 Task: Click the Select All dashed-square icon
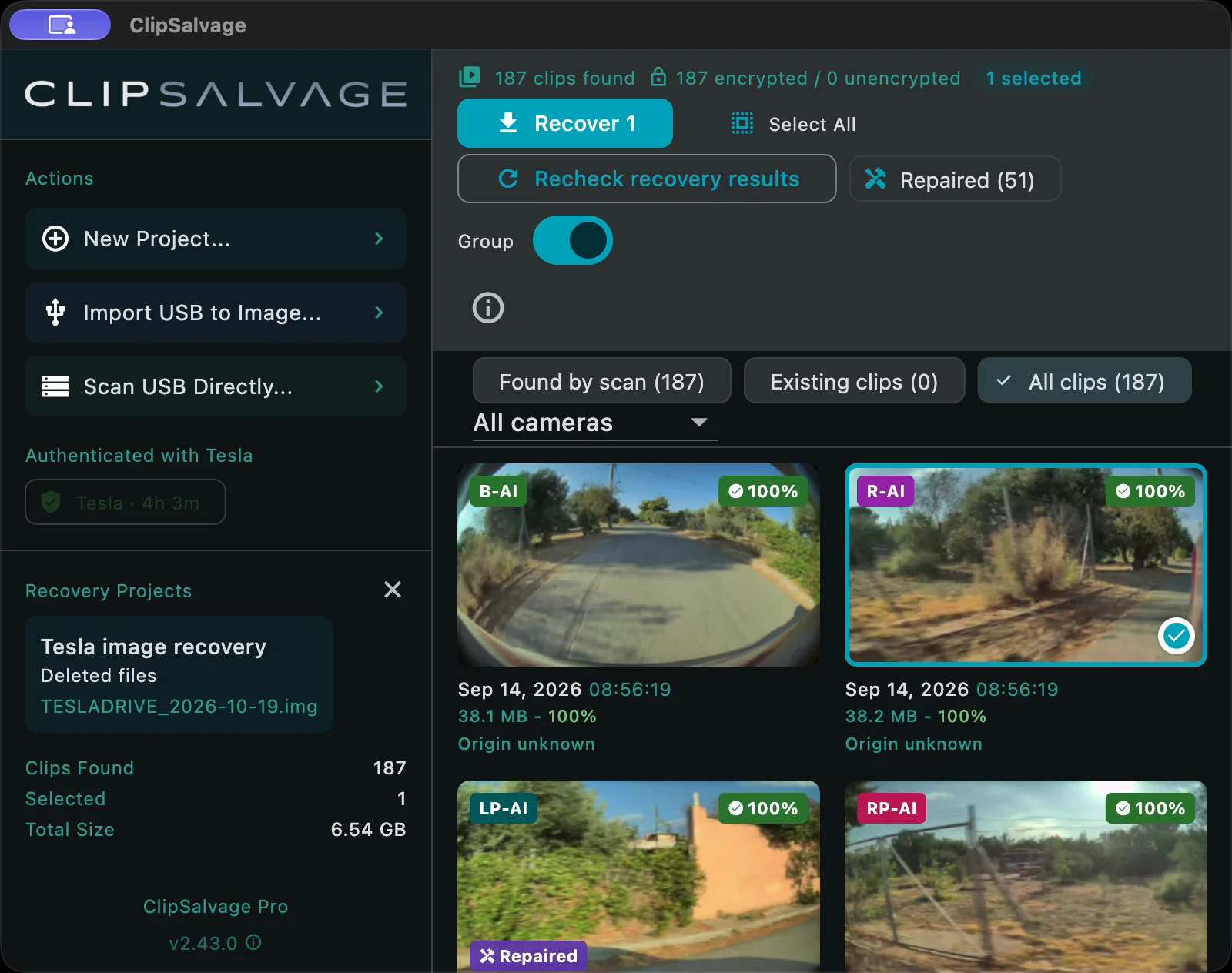[x=742, y=123]
